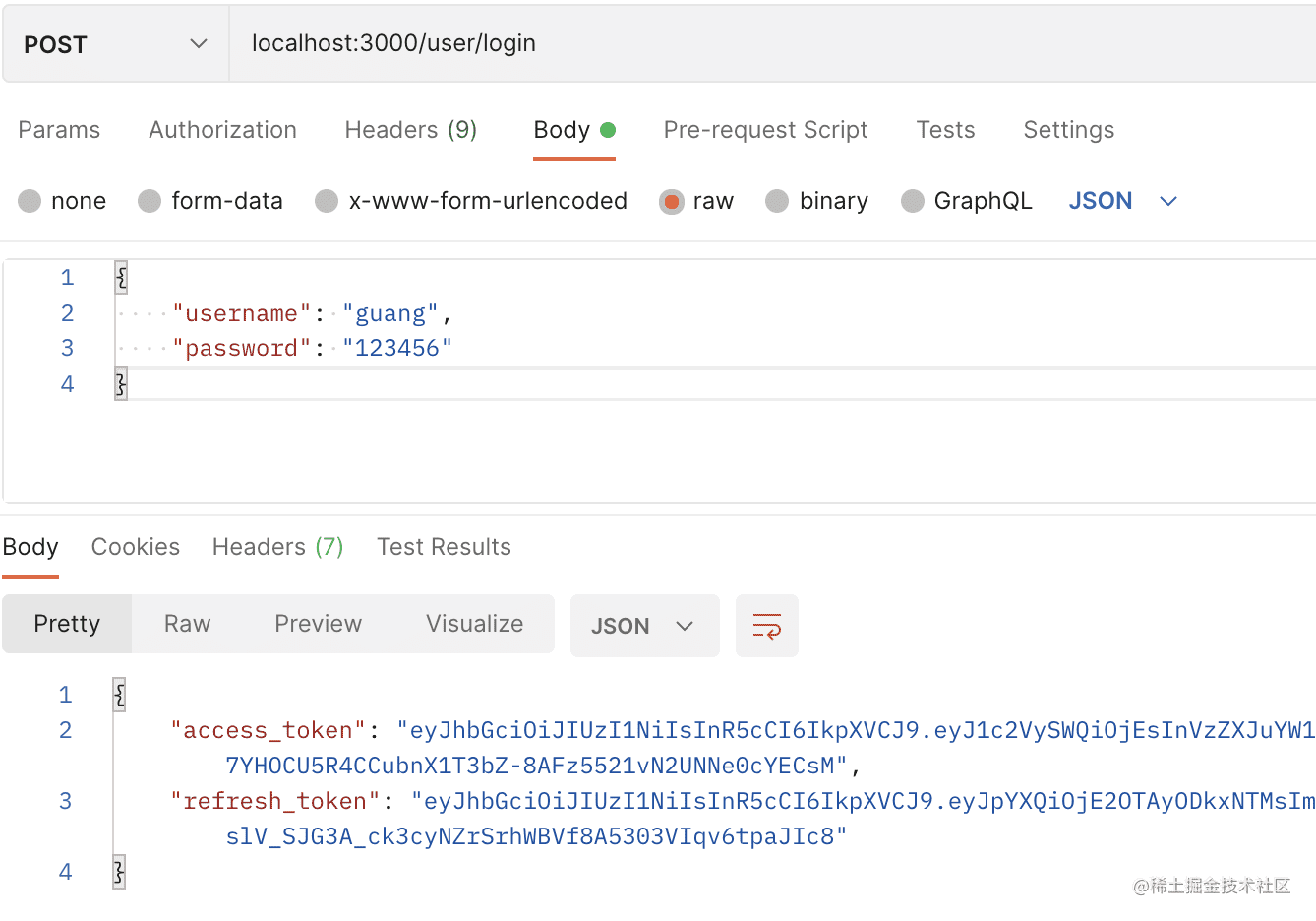Select the raw body radio button
The width and height of the screenshot is (1316, 921).
click(672, 201)
